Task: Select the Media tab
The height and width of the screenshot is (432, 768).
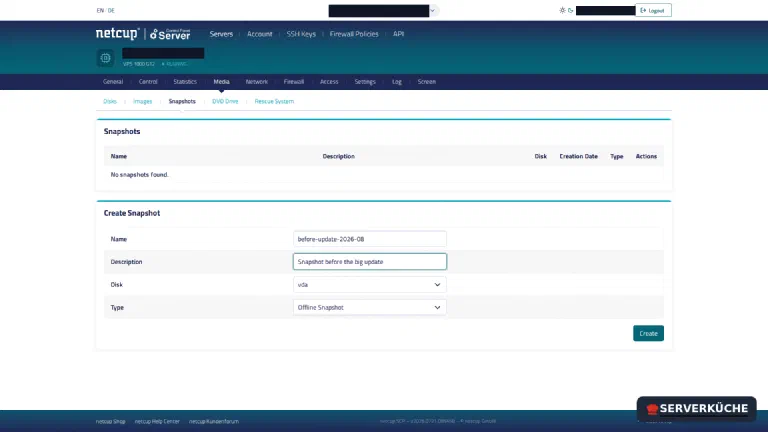Action: 221,82
